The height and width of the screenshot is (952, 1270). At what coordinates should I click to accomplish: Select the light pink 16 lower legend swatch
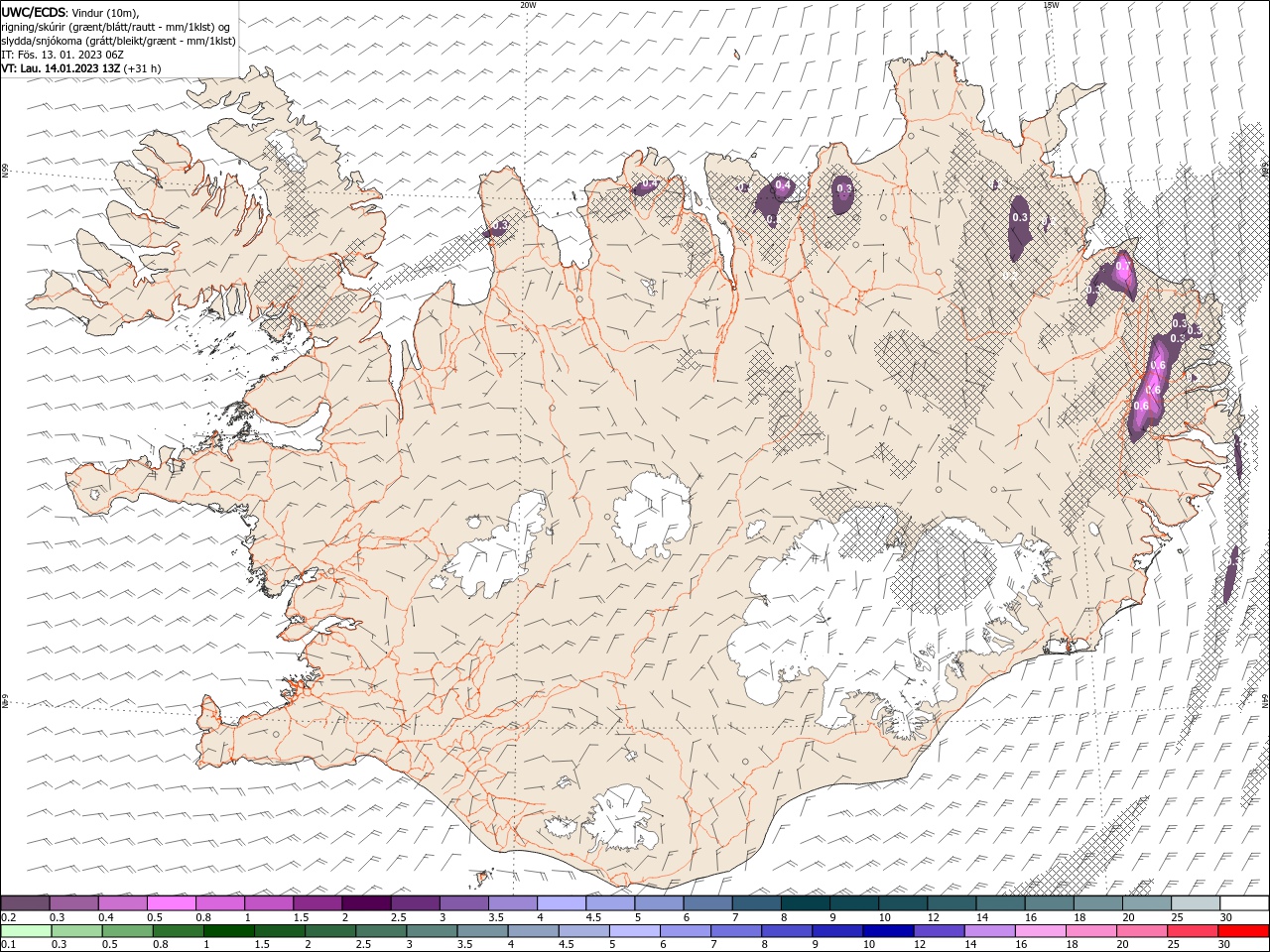point(1040,930)
